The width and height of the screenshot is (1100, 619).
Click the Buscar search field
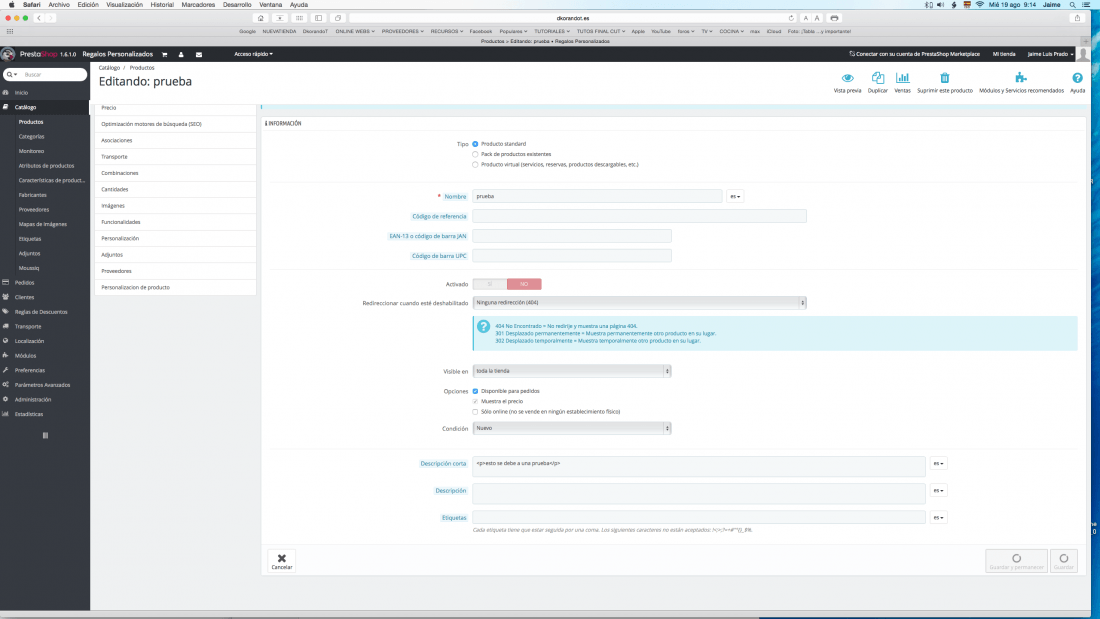(46, 74)
